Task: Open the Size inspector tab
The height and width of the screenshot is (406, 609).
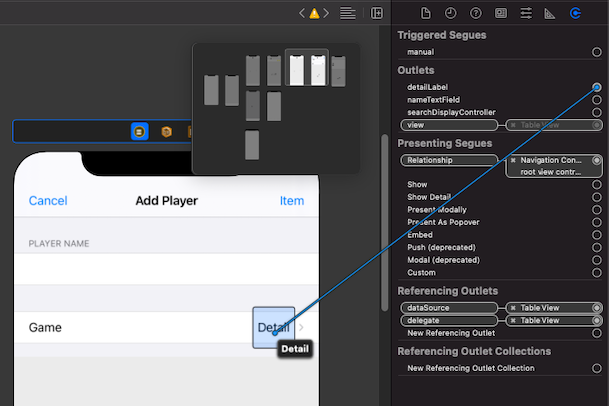Action: pyautogui.click(x=550, y=14)
